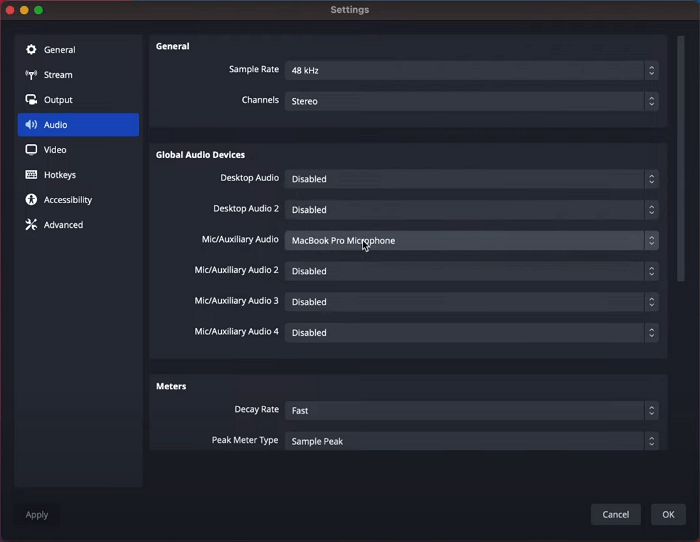Image resolution: width=700 pixels, height=542 pixels.
Task: Click the Hotkeys keyboard icon
Action: click(31, 175)
